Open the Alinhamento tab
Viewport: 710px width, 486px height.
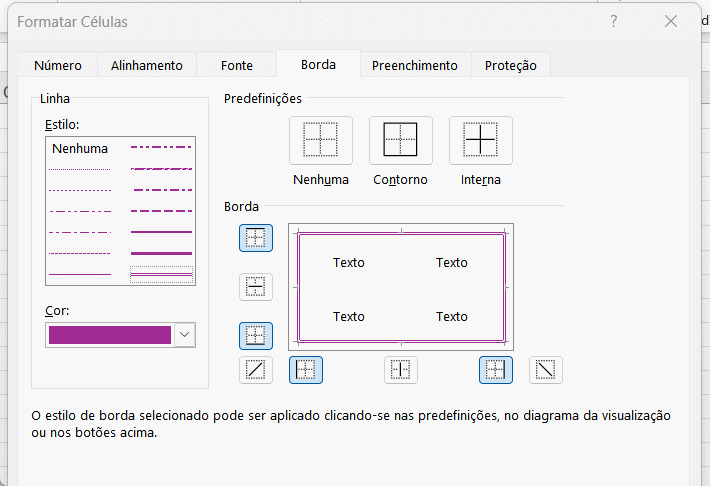147,65
